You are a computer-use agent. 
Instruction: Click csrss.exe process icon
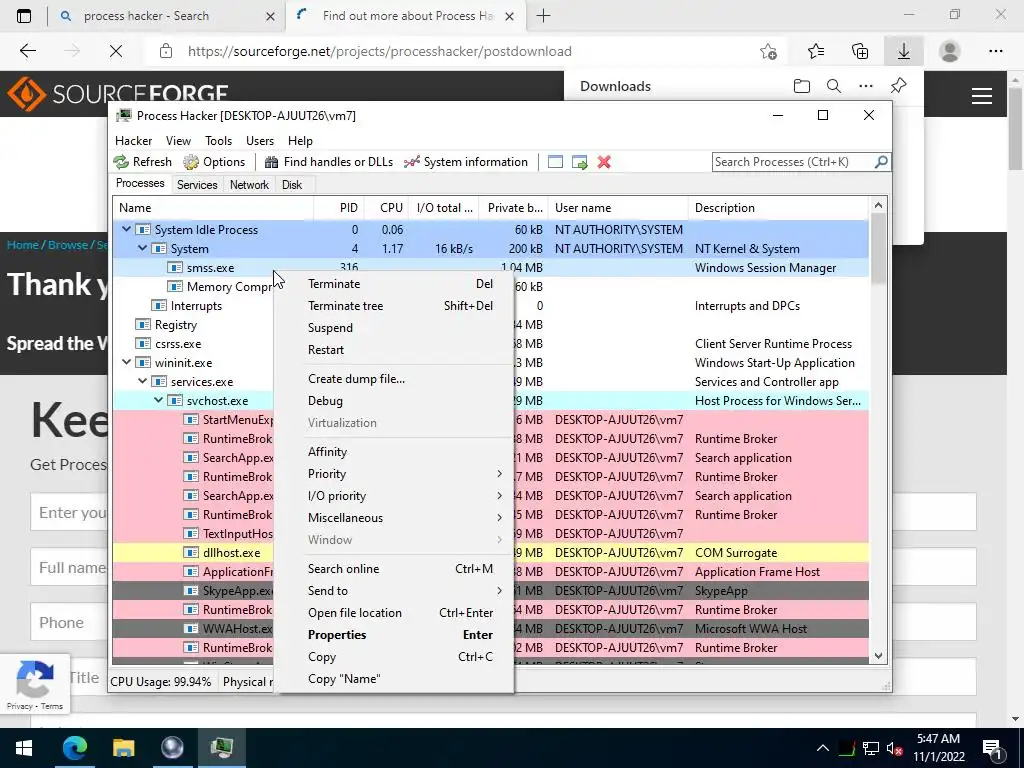(x=143, y=344)
